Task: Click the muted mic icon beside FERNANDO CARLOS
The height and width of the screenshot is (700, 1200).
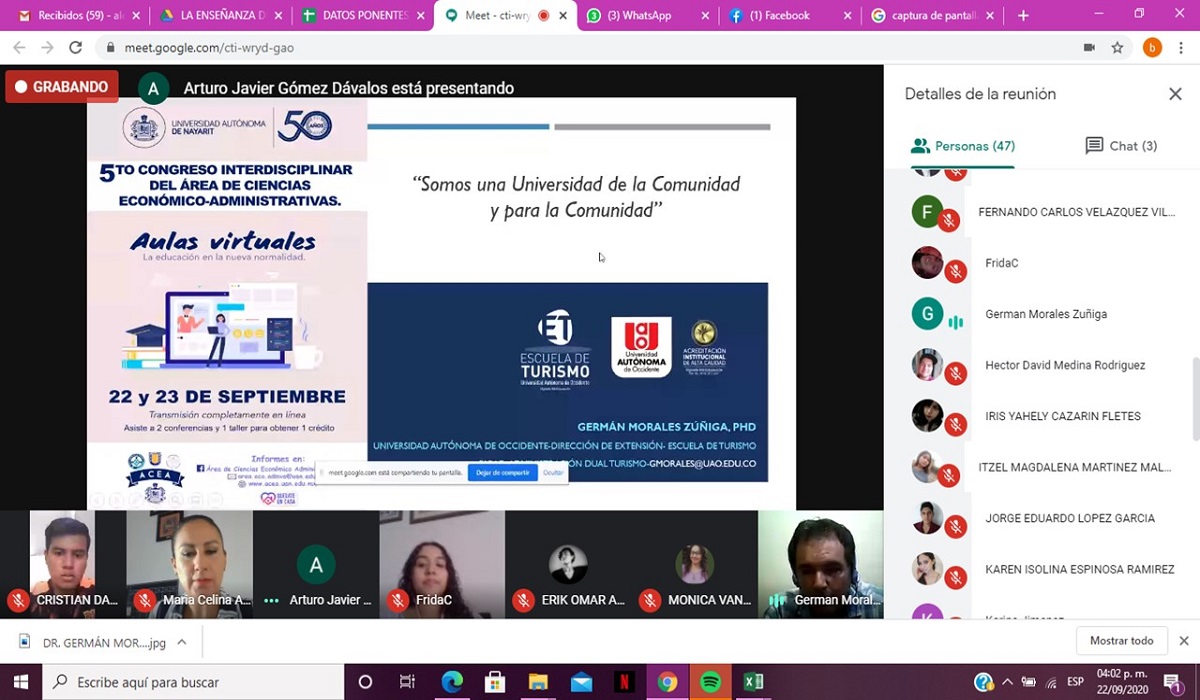Action: tap(951, 221)
